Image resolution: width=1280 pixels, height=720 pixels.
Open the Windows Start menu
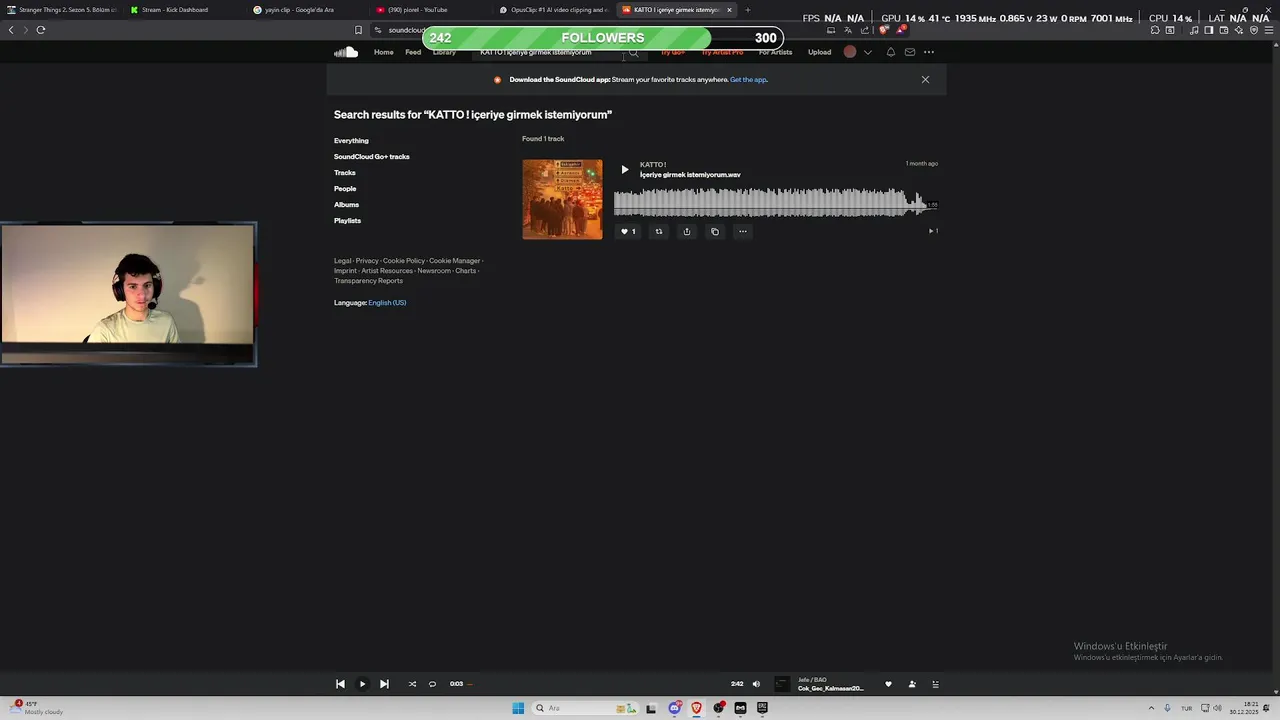518,708
